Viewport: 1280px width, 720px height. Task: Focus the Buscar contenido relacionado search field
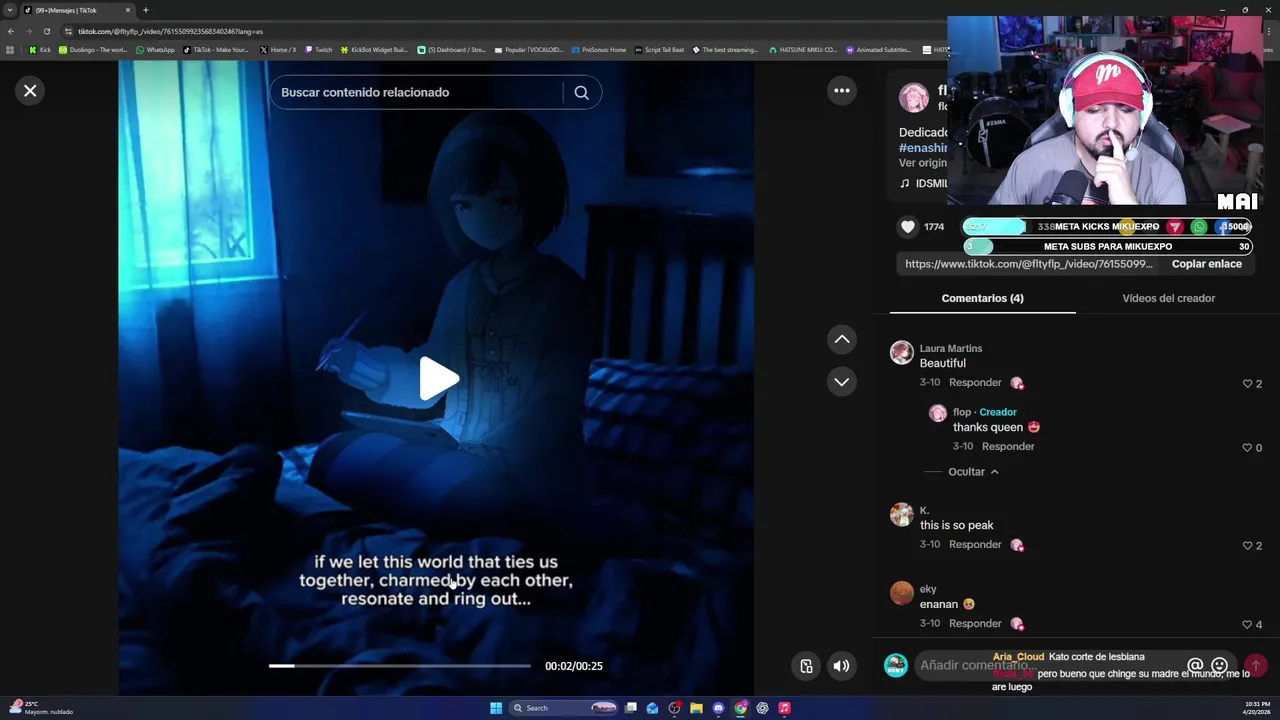[x=416, y=92]
